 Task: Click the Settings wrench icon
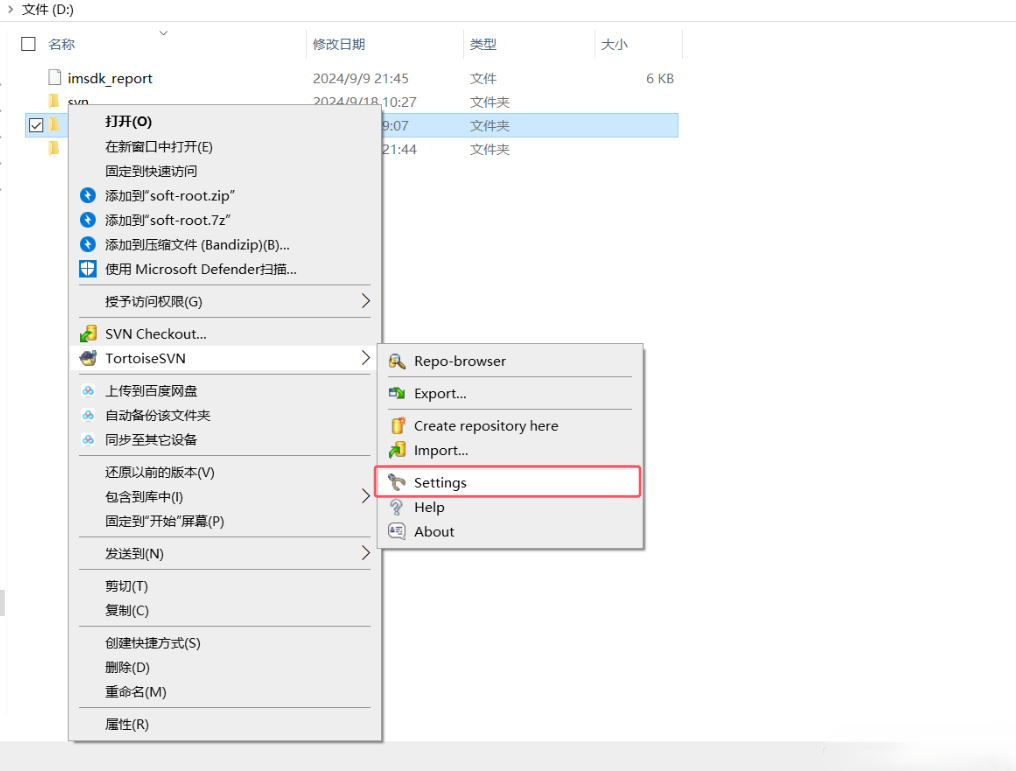pyautogui.click(x=397, y=483)
